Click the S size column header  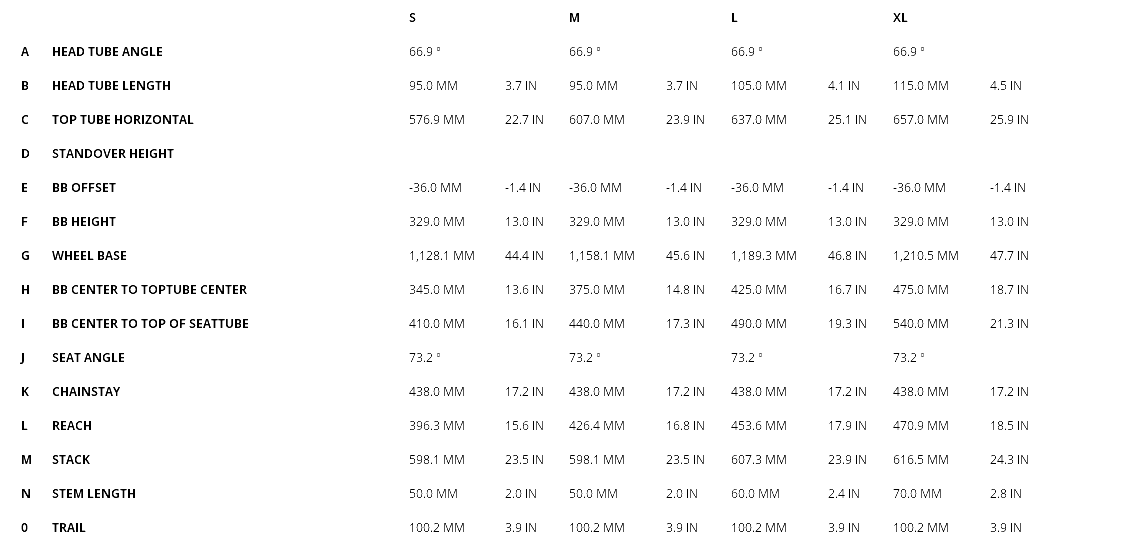(x=413, y=18)
